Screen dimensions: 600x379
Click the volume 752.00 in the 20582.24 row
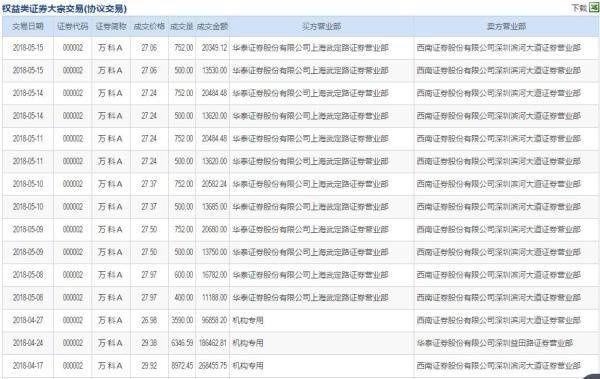point(184,184)
